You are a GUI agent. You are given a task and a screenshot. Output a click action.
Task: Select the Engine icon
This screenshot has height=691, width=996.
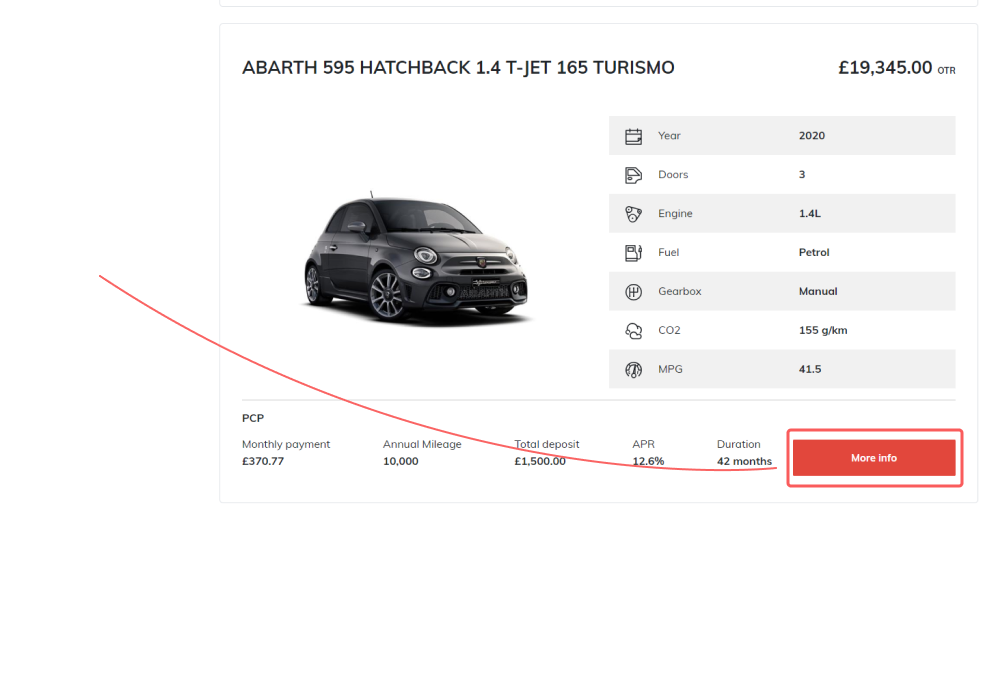click(633, 214)
